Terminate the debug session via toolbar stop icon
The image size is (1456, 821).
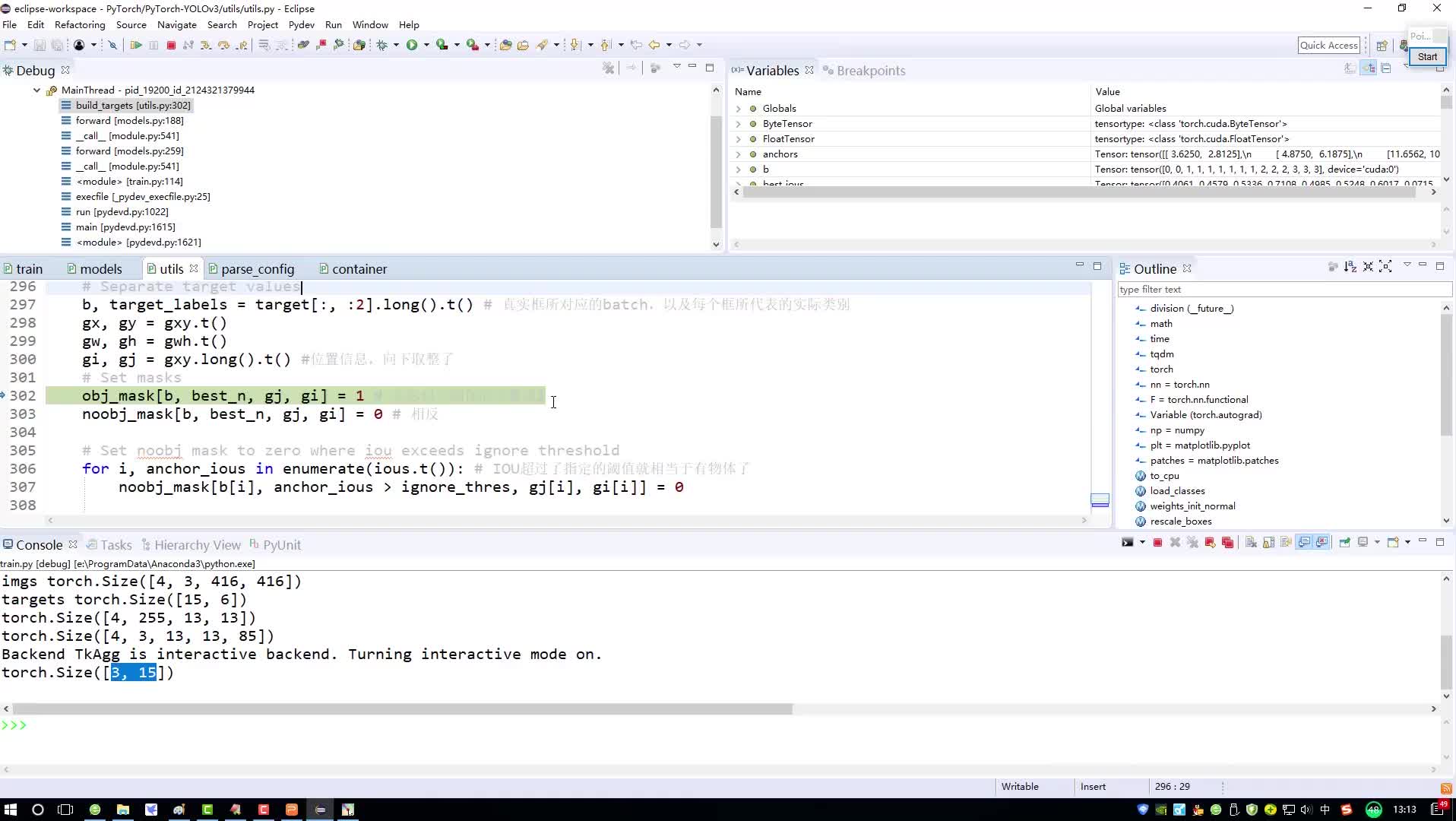pyautogui.click(x=171, y=45)
